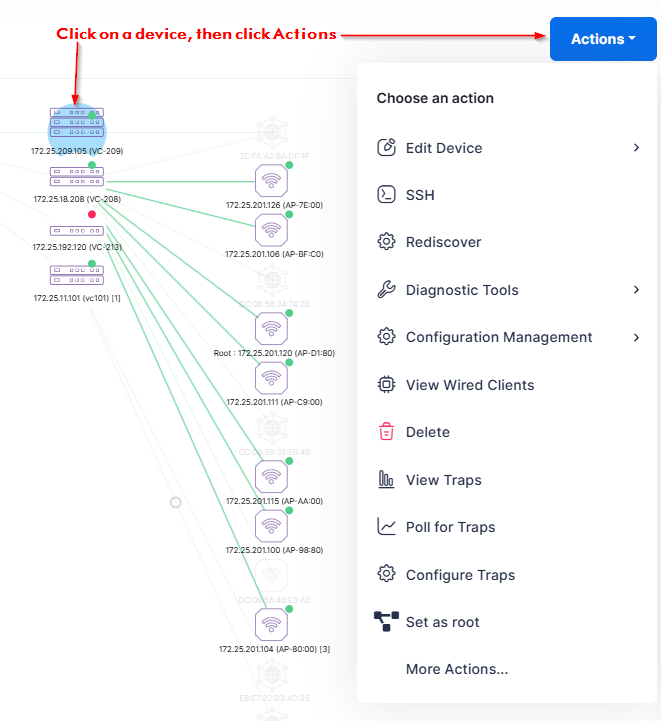This screenshot has width=661, height=721.
Task: Select the VC-209 switch stack device
Action: point(77,122)
